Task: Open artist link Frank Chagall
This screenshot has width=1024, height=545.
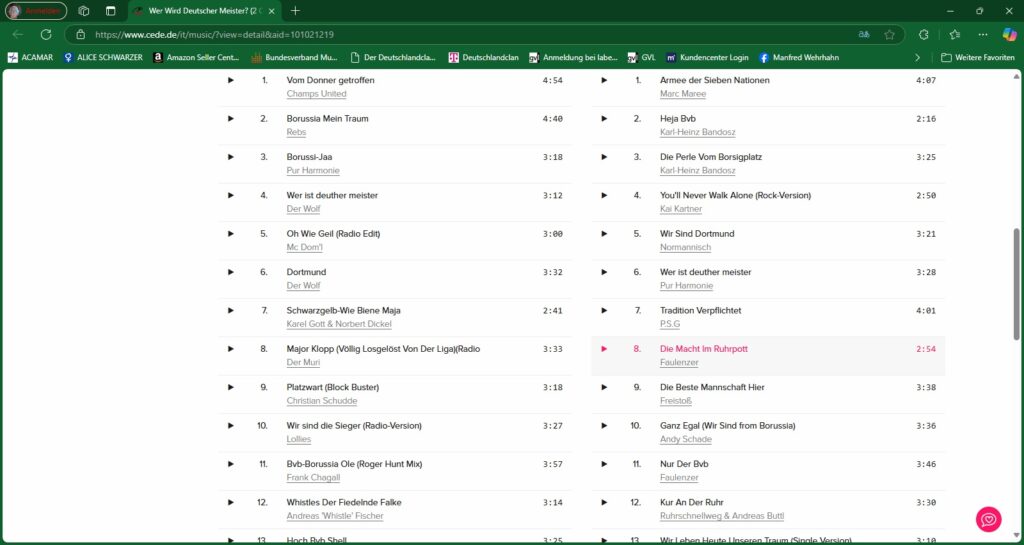Action: 313,478
